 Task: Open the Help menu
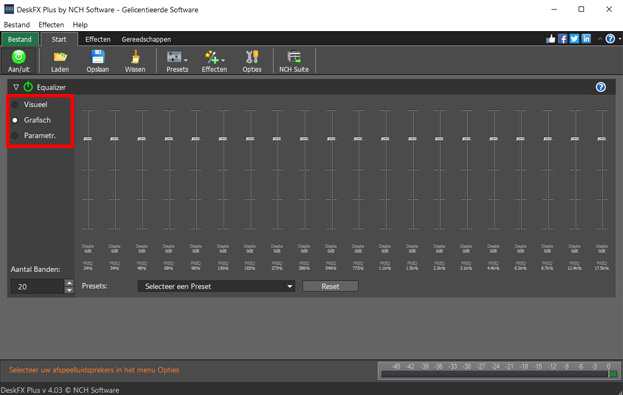tap(80, 25)
